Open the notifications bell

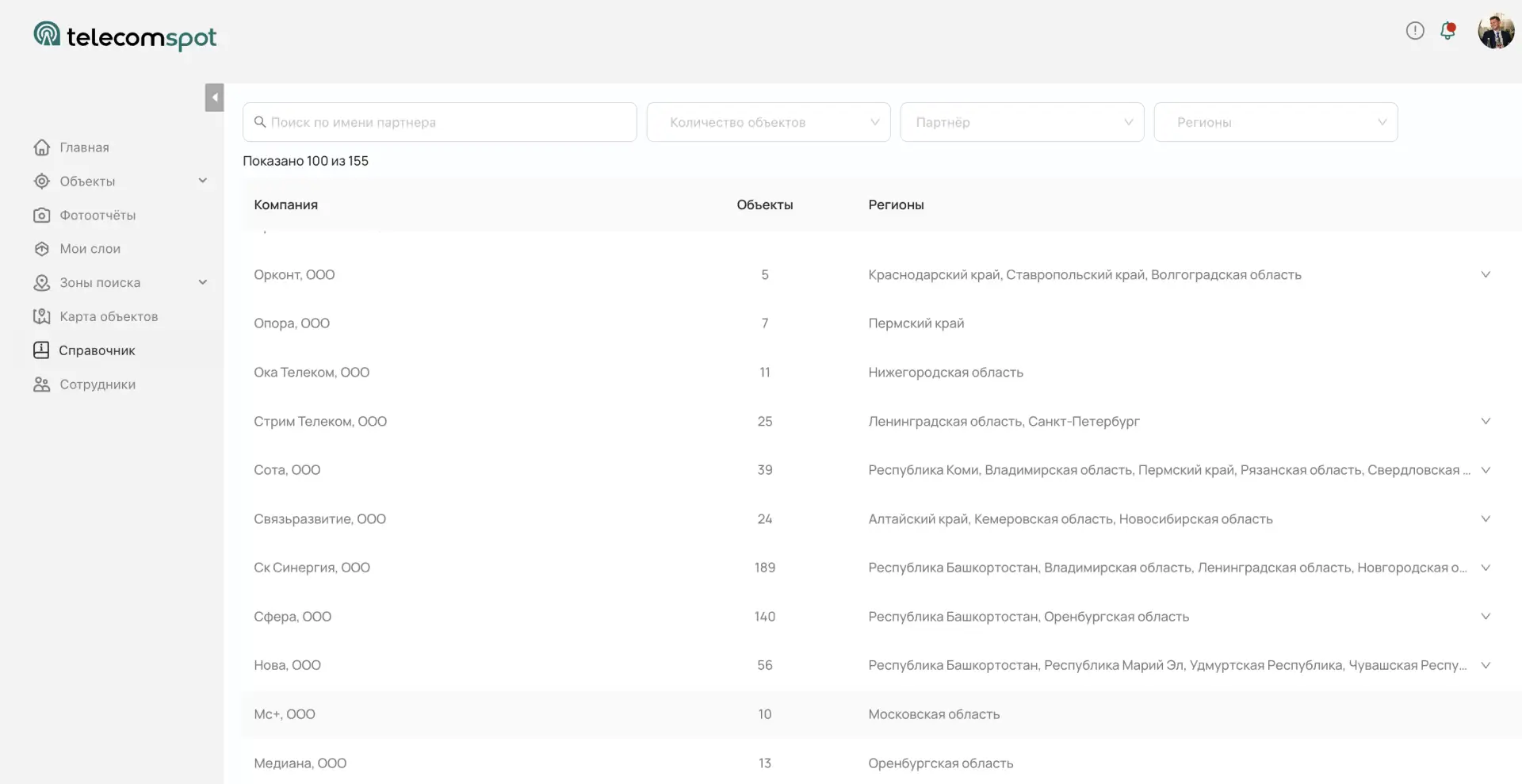[x=1448, y=31]
